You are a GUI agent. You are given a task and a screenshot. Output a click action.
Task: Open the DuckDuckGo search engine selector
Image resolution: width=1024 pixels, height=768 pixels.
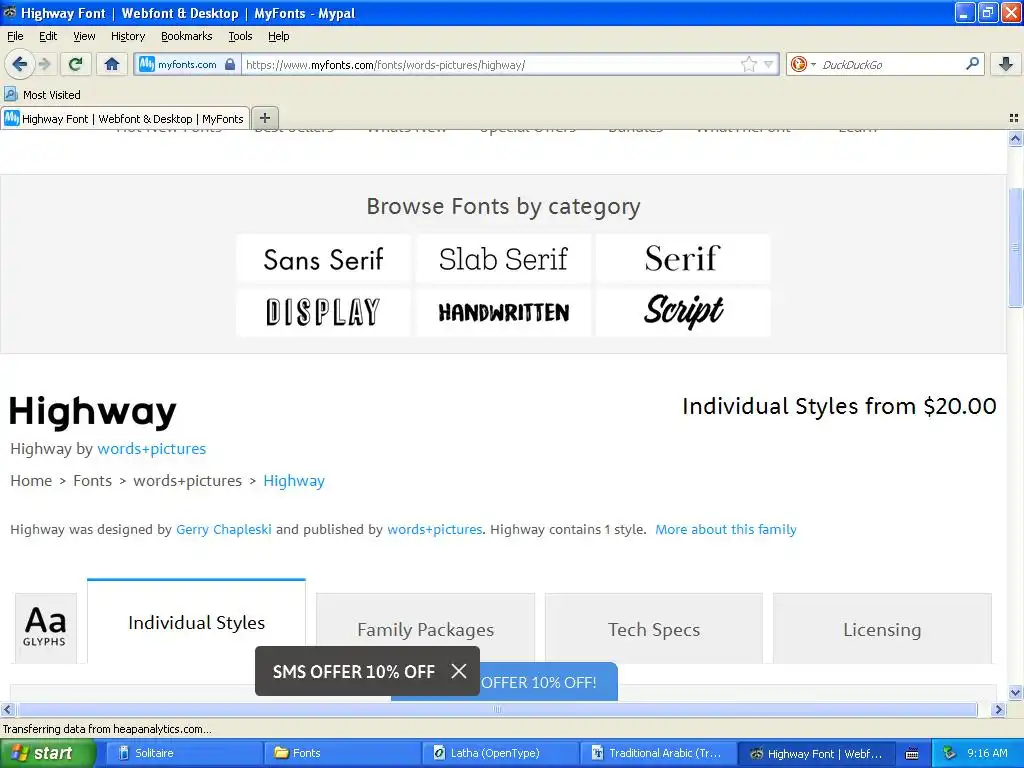(803, 64)
